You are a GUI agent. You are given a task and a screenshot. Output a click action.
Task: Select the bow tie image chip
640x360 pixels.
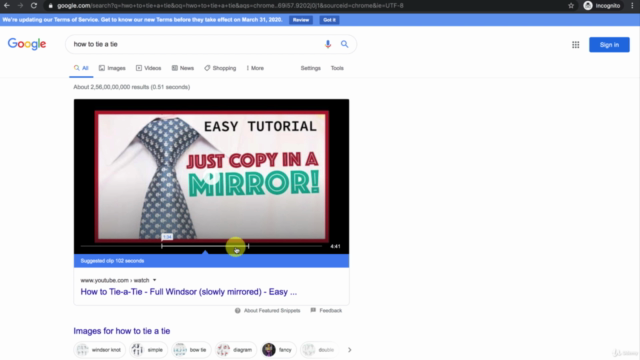[x=191, y=350]
